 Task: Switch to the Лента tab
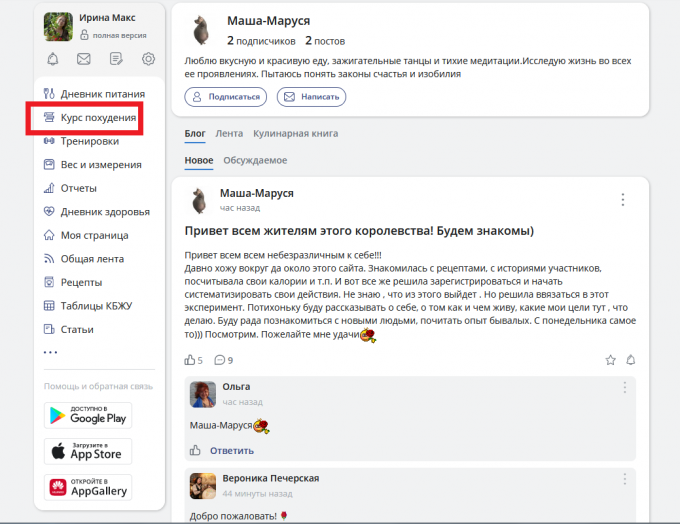(x=229, y=133)
